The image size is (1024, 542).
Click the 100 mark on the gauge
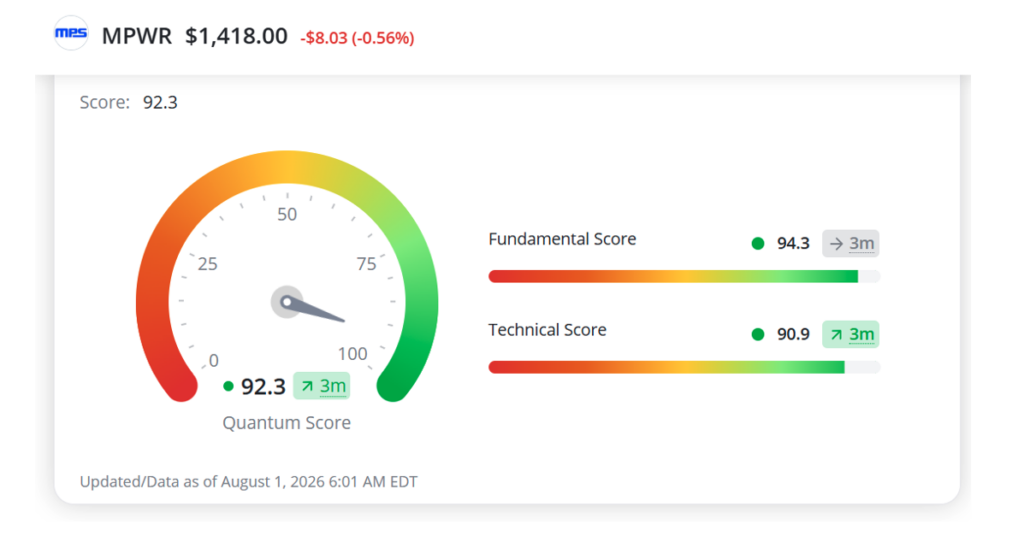(353, 353)
